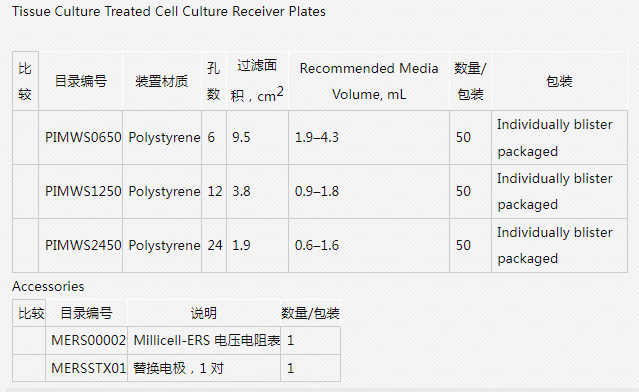639x392 pixels.
Task: Click the Millicell-ERS 电压电阻表 description
Action: (207, 340)
